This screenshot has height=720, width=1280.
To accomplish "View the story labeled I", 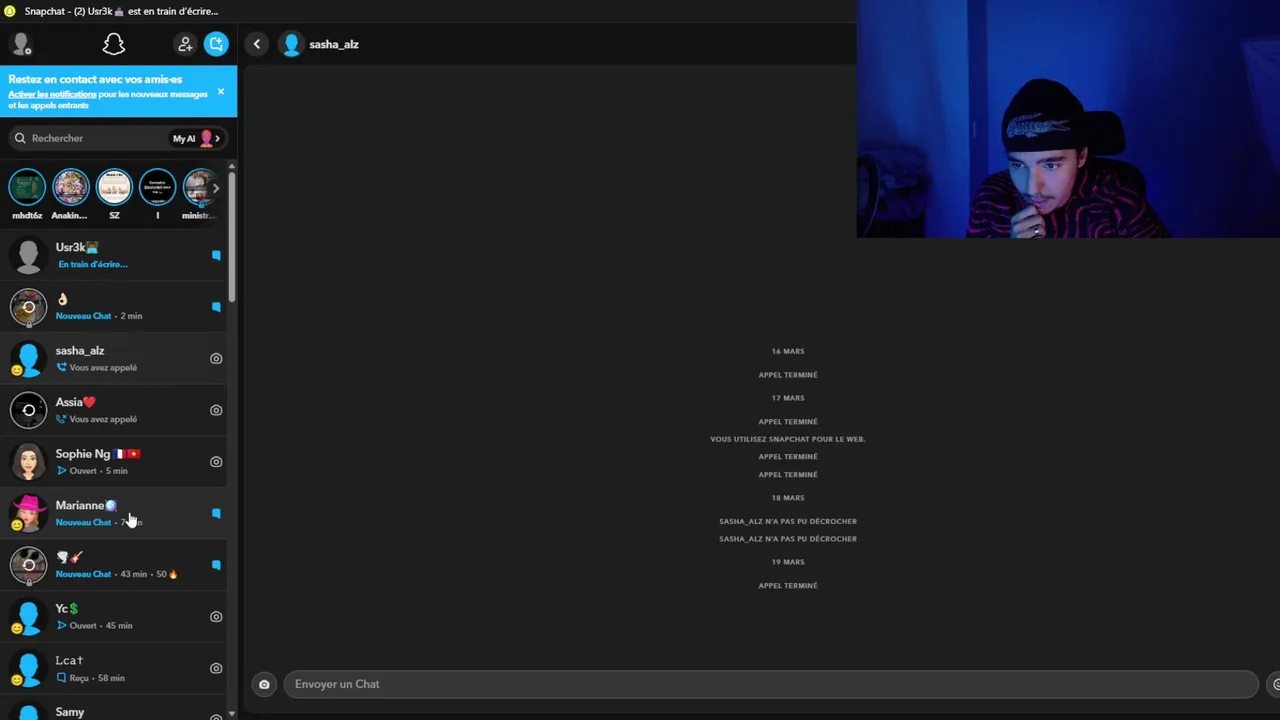I will [157, 187].
